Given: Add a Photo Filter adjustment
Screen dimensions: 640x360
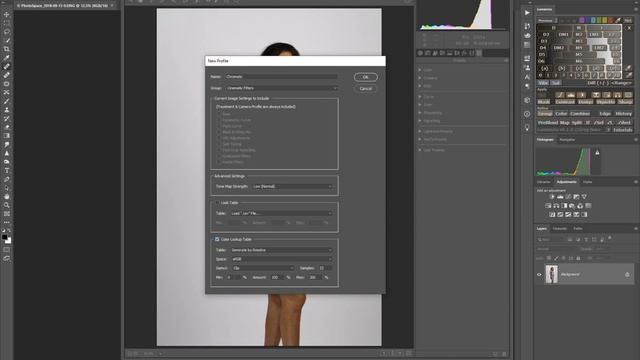Looking at the screenshot, I should (572, 206).
